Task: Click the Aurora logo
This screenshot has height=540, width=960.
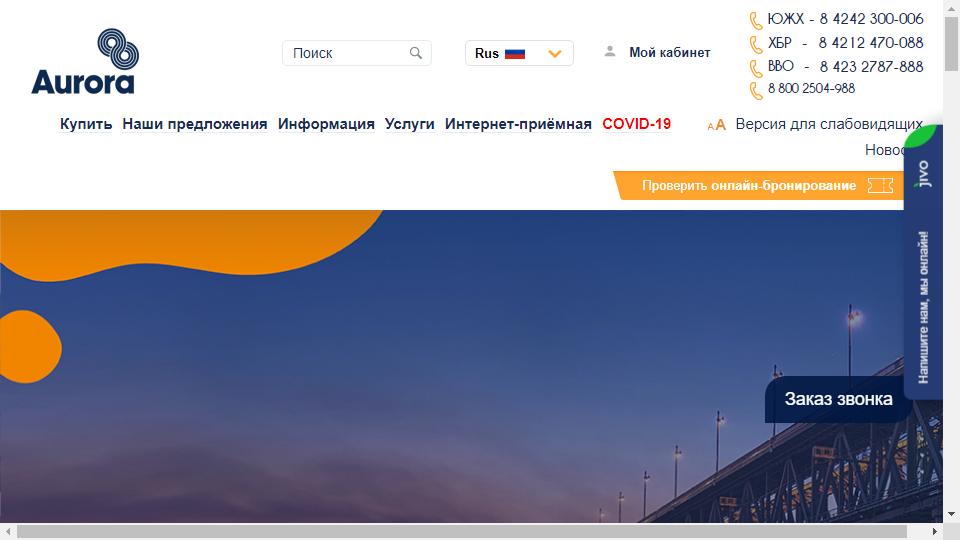Action: [x=84, y=61]
